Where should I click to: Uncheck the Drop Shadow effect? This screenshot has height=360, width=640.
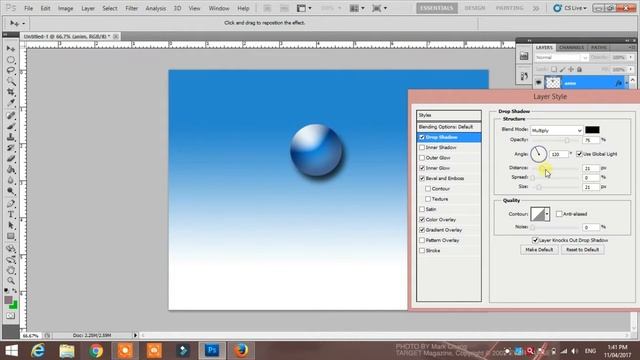(x=422, y=137)
